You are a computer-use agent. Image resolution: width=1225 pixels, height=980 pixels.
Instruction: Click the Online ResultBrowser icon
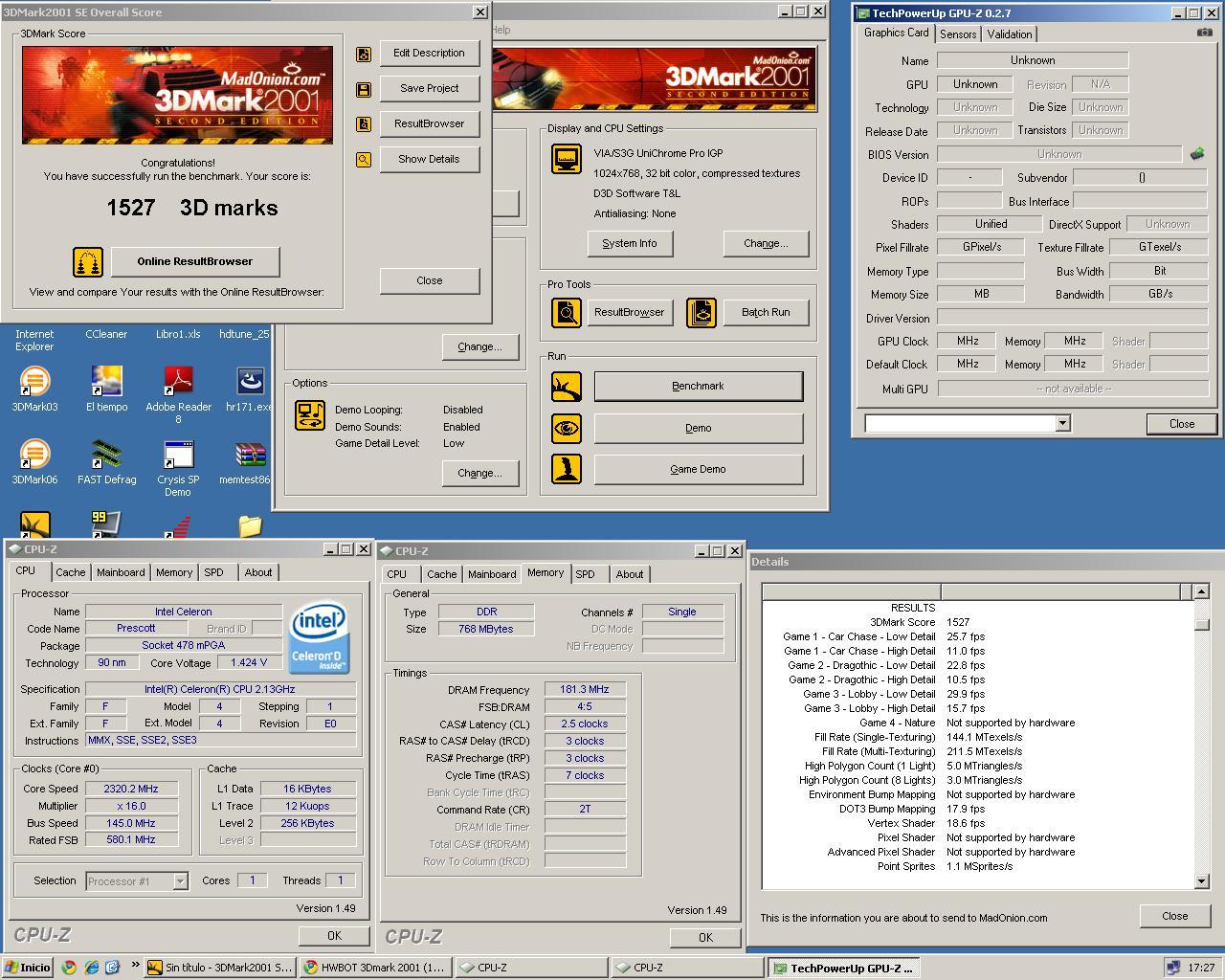pyautogui.click(x=88, y=261)
